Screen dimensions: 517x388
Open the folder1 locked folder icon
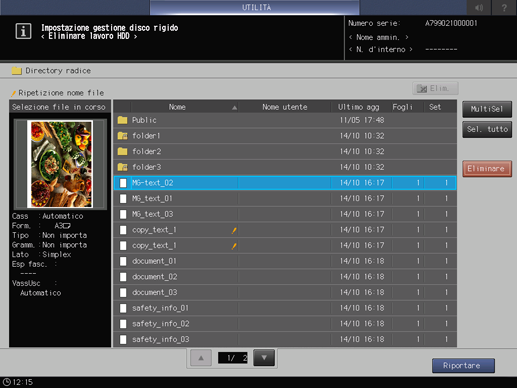click(122, 136)
